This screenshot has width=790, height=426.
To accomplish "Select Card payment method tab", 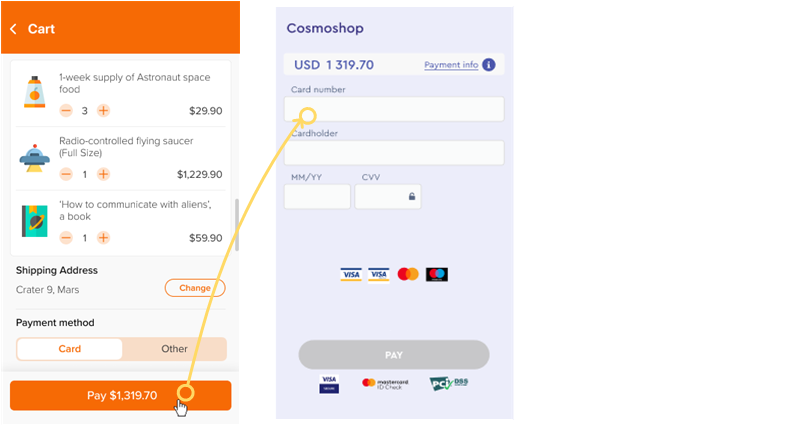I will coord(70,349).
